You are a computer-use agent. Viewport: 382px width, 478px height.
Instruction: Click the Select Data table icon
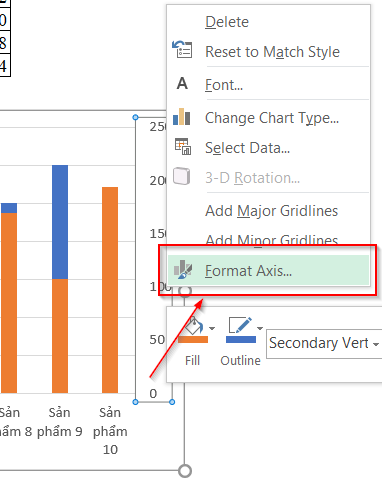pos(183,147)
